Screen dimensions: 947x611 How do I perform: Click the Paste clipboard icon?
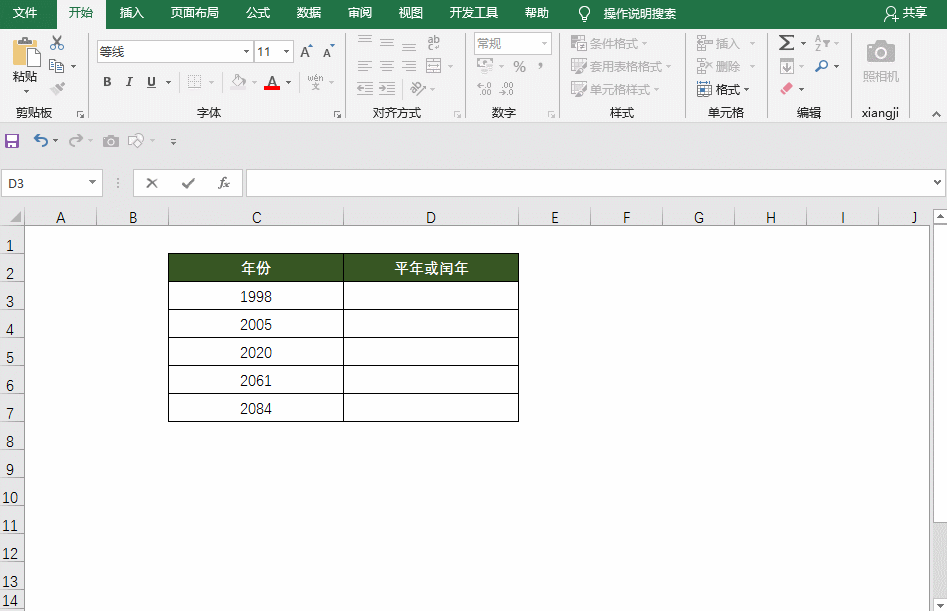click(25, 53)
